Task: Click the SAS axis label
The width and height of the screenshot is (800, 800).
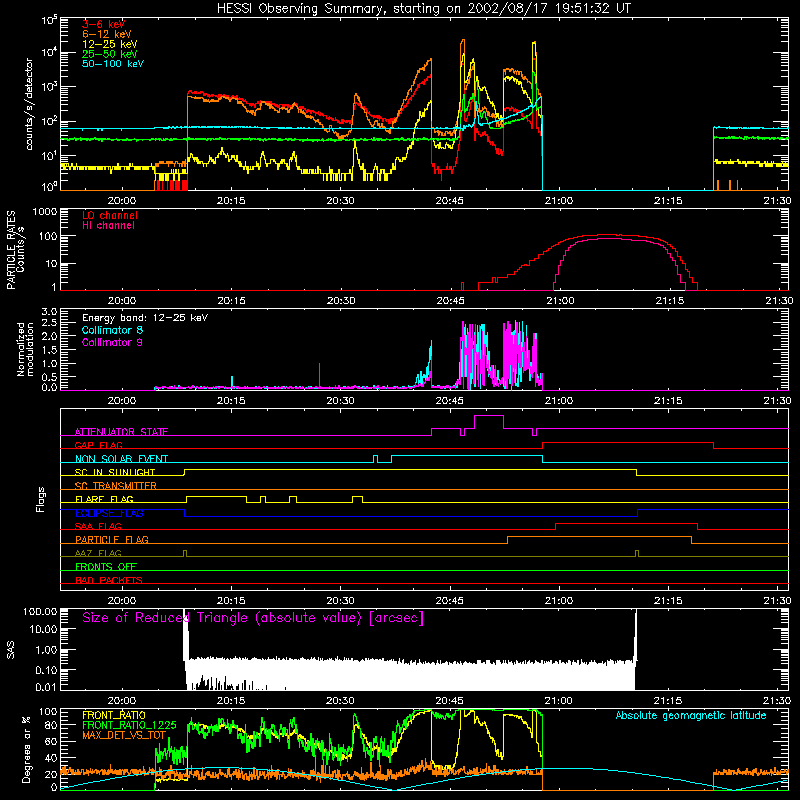Action: 10,649
